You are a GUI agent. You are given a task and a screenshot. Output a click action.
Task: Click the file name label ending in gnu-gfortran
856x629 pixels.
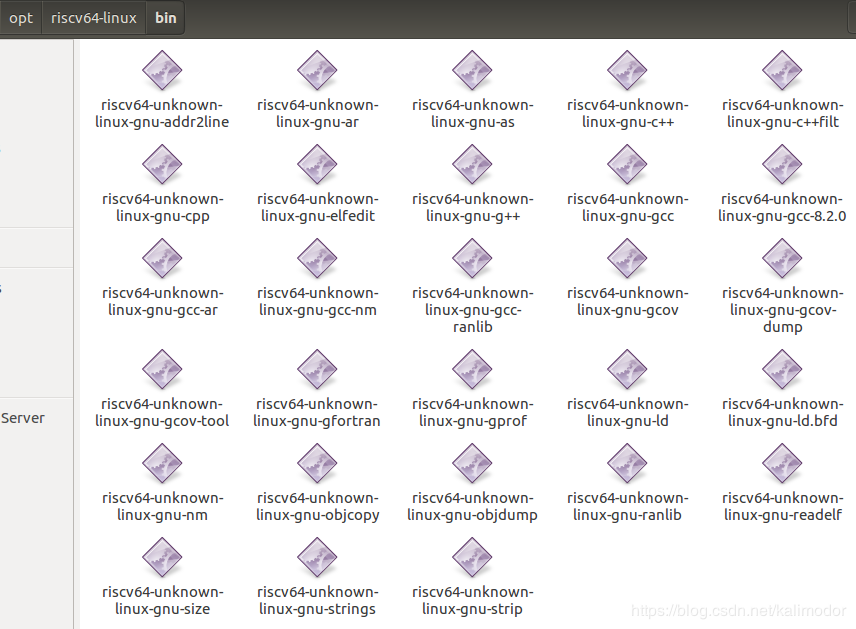coord(317,413)
